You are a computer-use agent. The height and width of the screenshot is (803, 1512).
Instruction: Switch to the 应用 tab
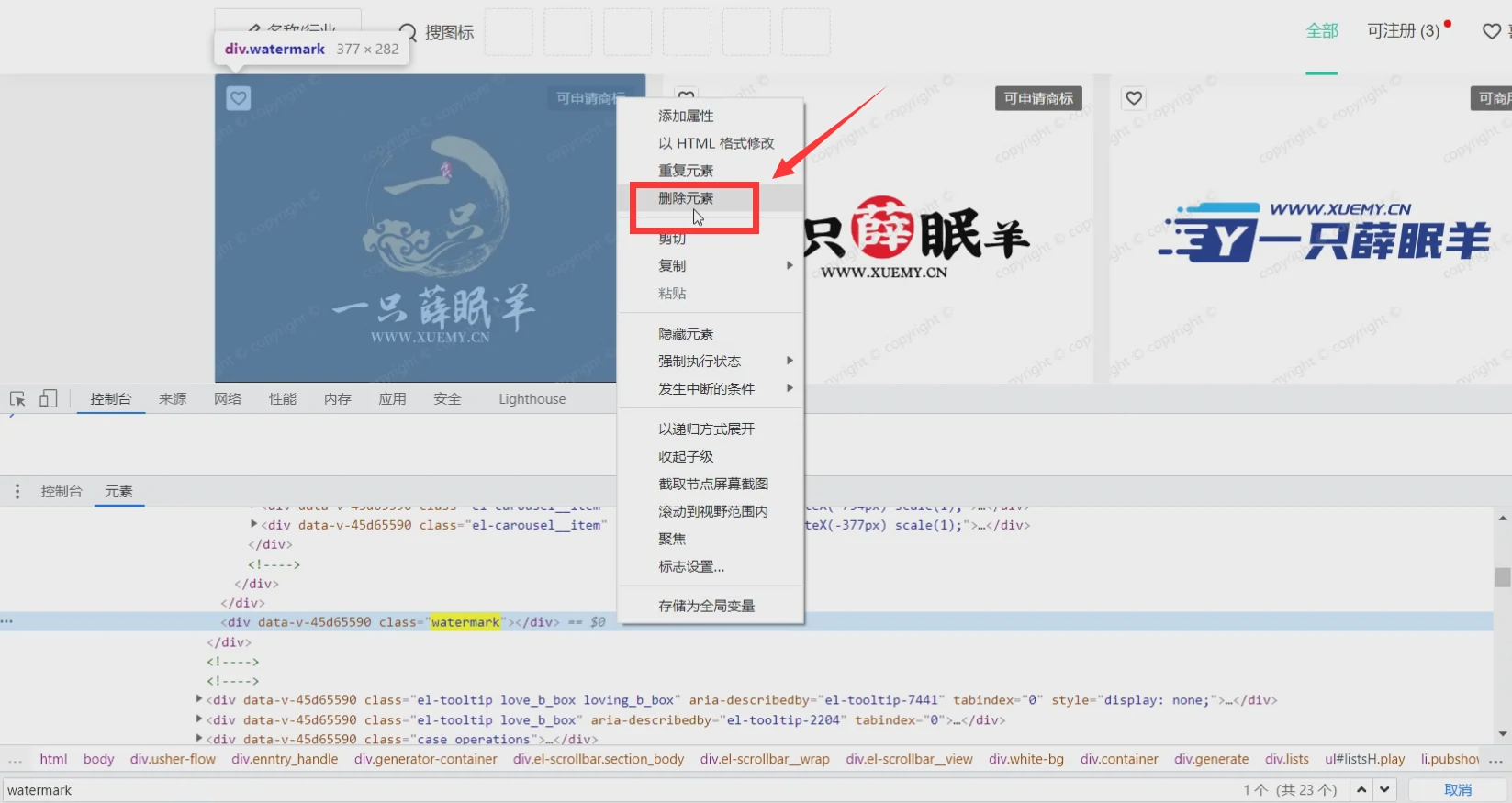click(393, 399)
